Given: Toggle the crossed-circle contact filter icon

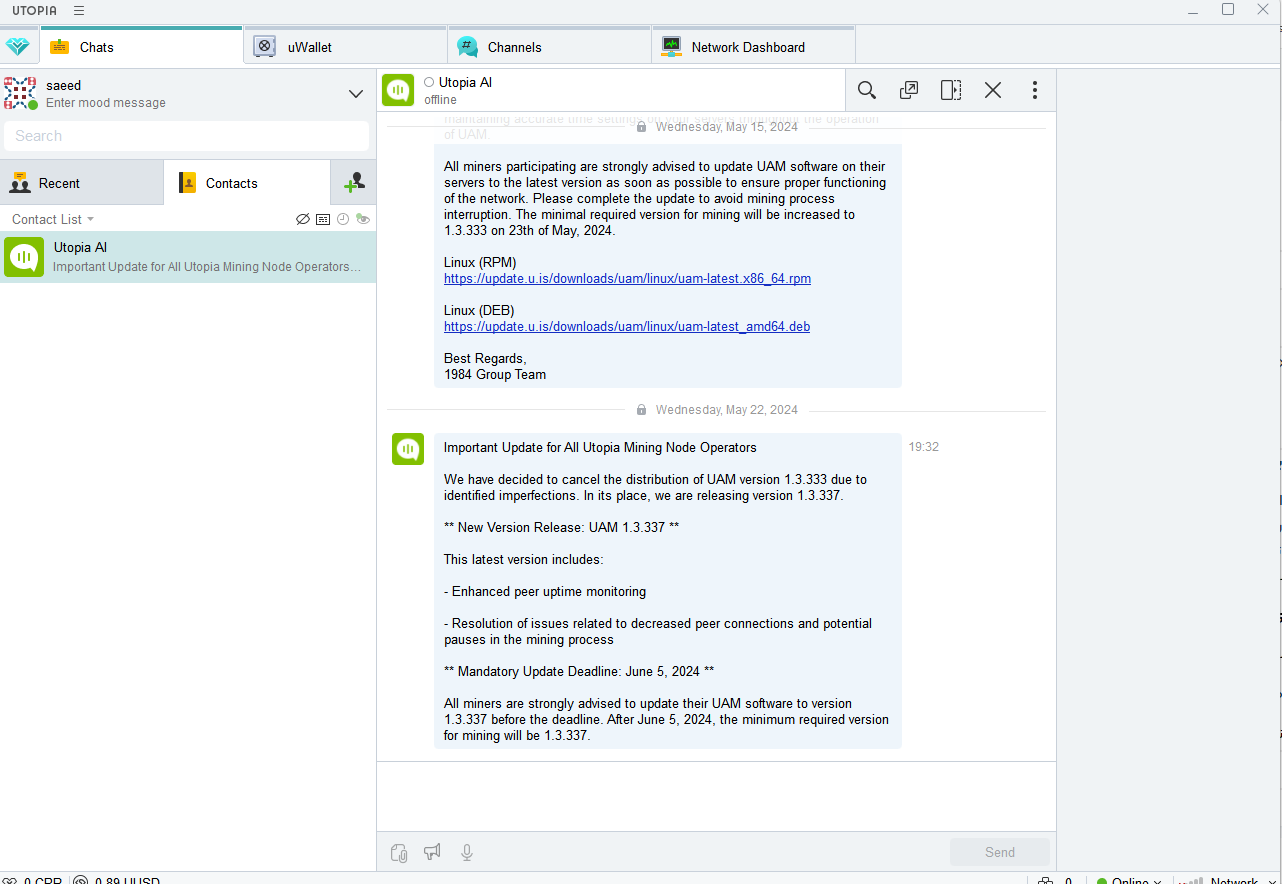Looking at the screenshot, I should [x=303, y=219].
